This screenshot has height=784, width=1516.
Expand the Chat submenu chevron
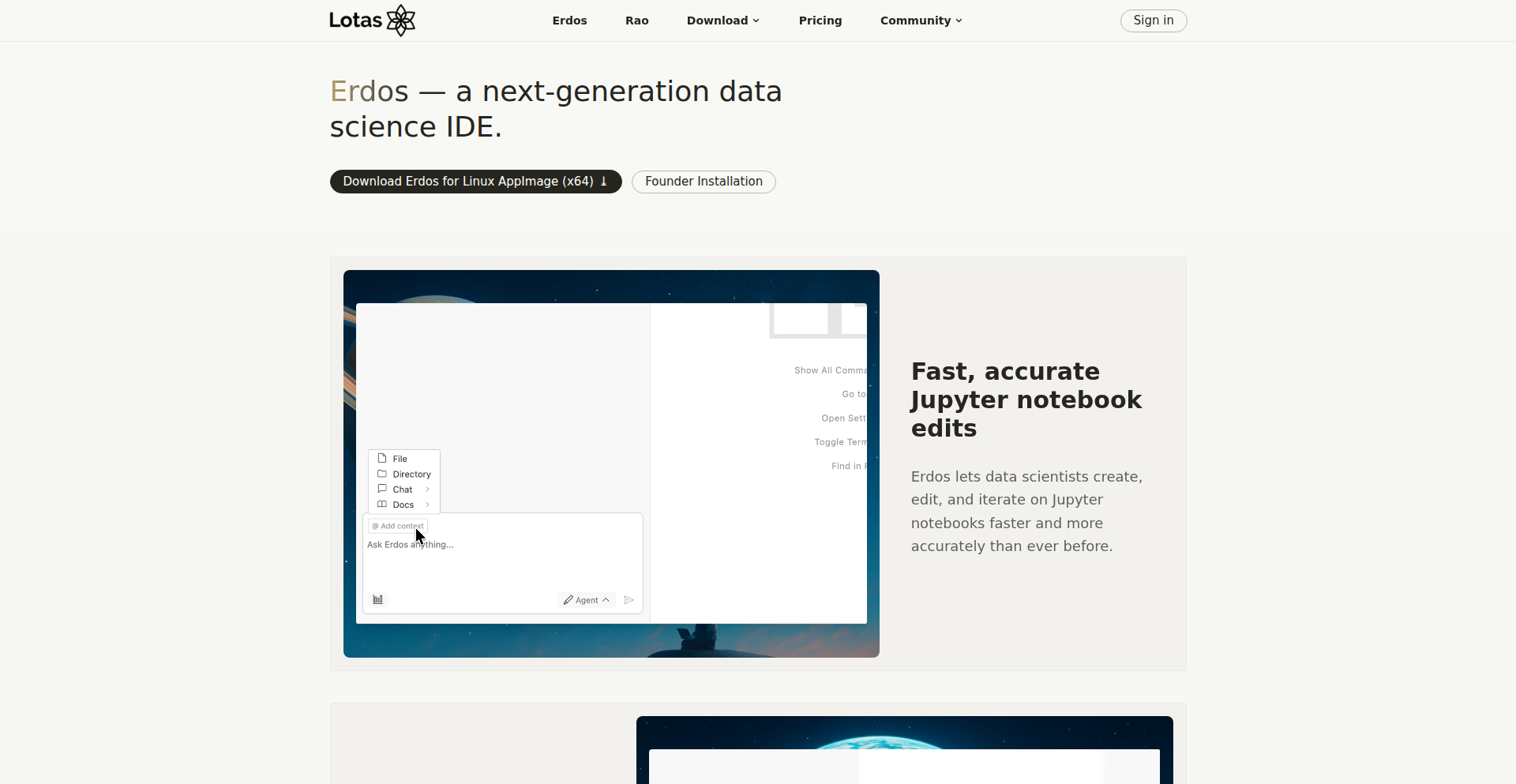(428, 490)
